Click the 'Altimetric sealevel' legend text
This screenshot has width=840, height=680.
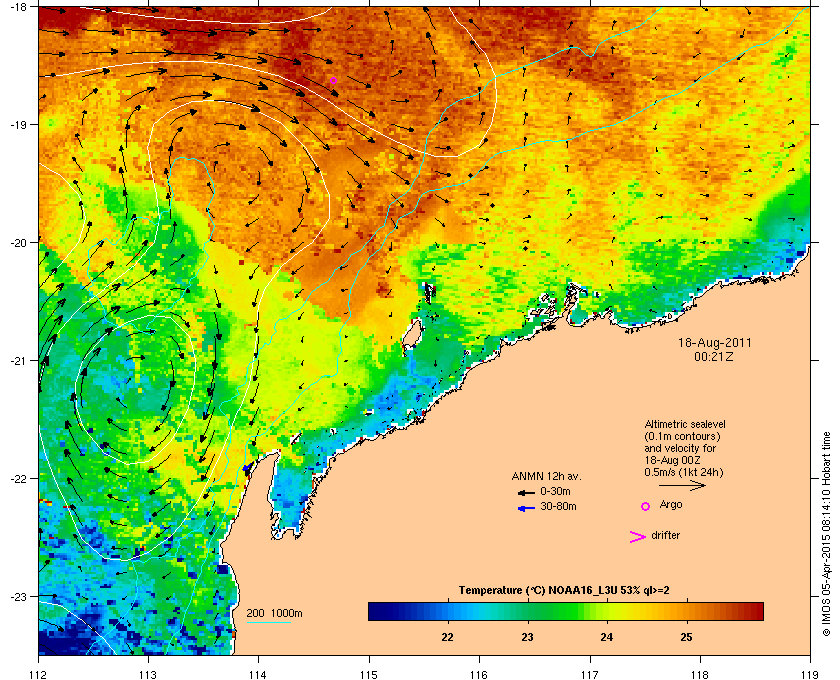point(685,424)
